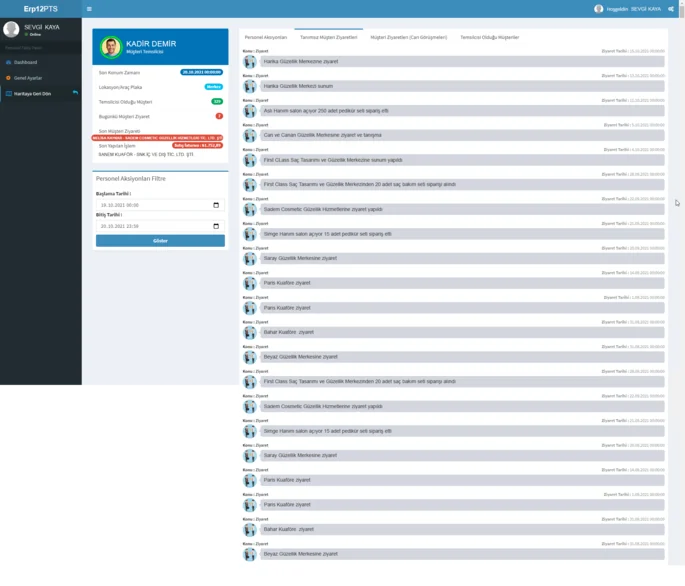The width and height of the screenshot is (685, 586).
Task: Toggle the sidebar with the hamburger icon
Action: (x=89, y=9)
